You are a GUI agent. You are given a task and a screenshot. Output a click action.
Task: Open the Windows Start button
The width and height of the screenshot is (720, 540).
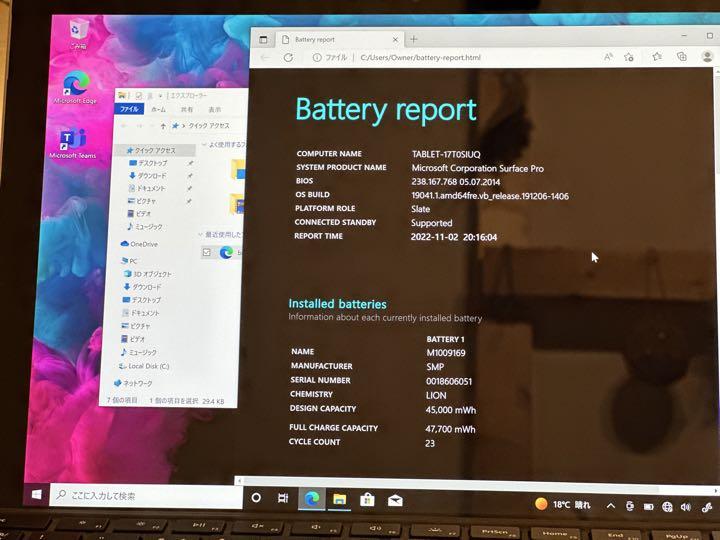37,495
